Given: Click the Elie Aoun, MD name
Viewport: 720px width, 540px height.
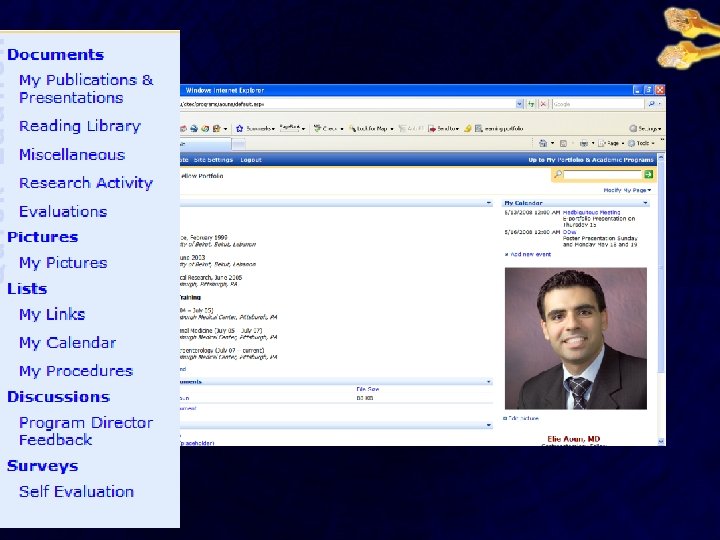Looking at the screenshot, I should (574, 439).
